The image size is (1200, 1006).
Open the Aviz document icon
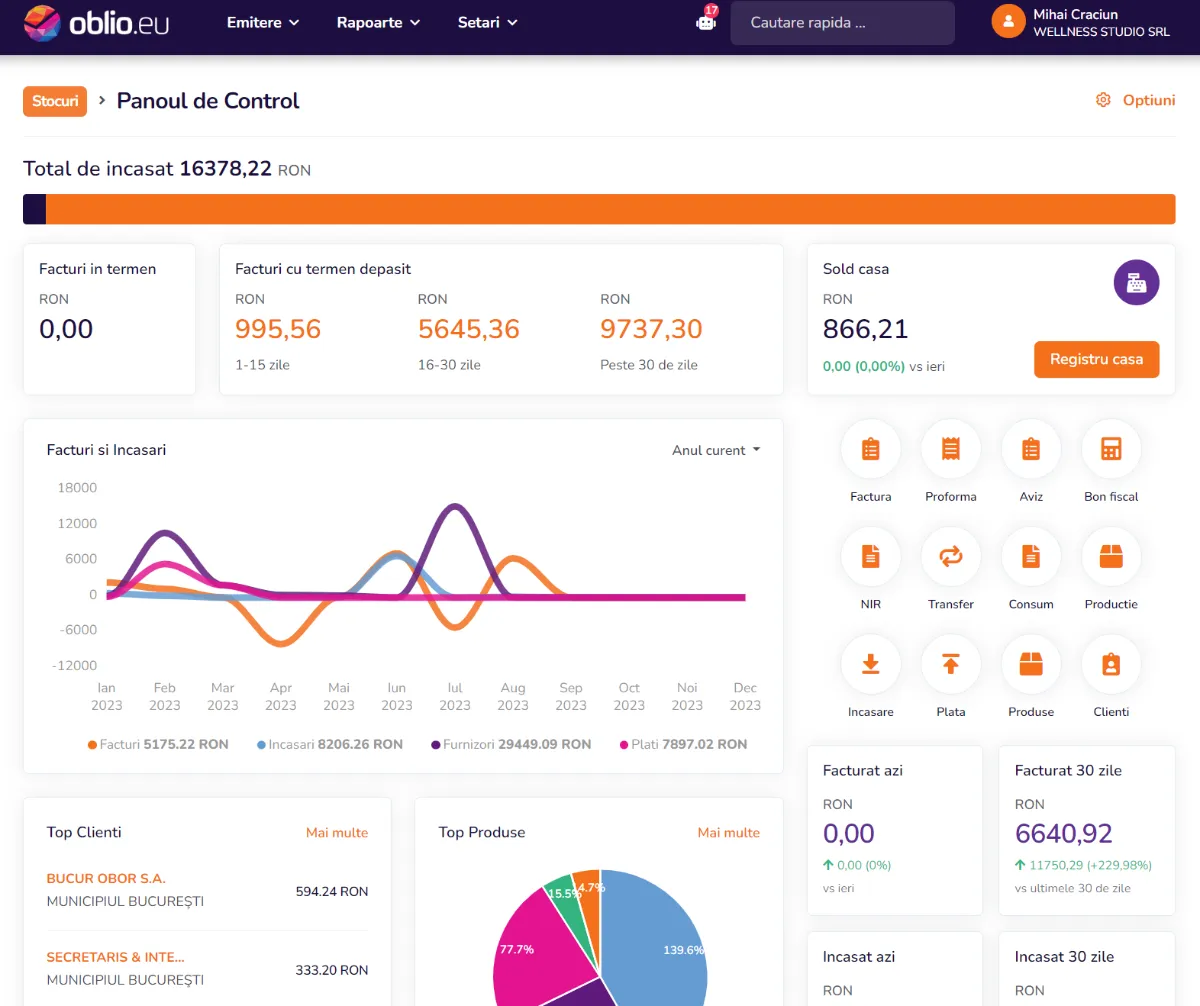coord(1031,450)
